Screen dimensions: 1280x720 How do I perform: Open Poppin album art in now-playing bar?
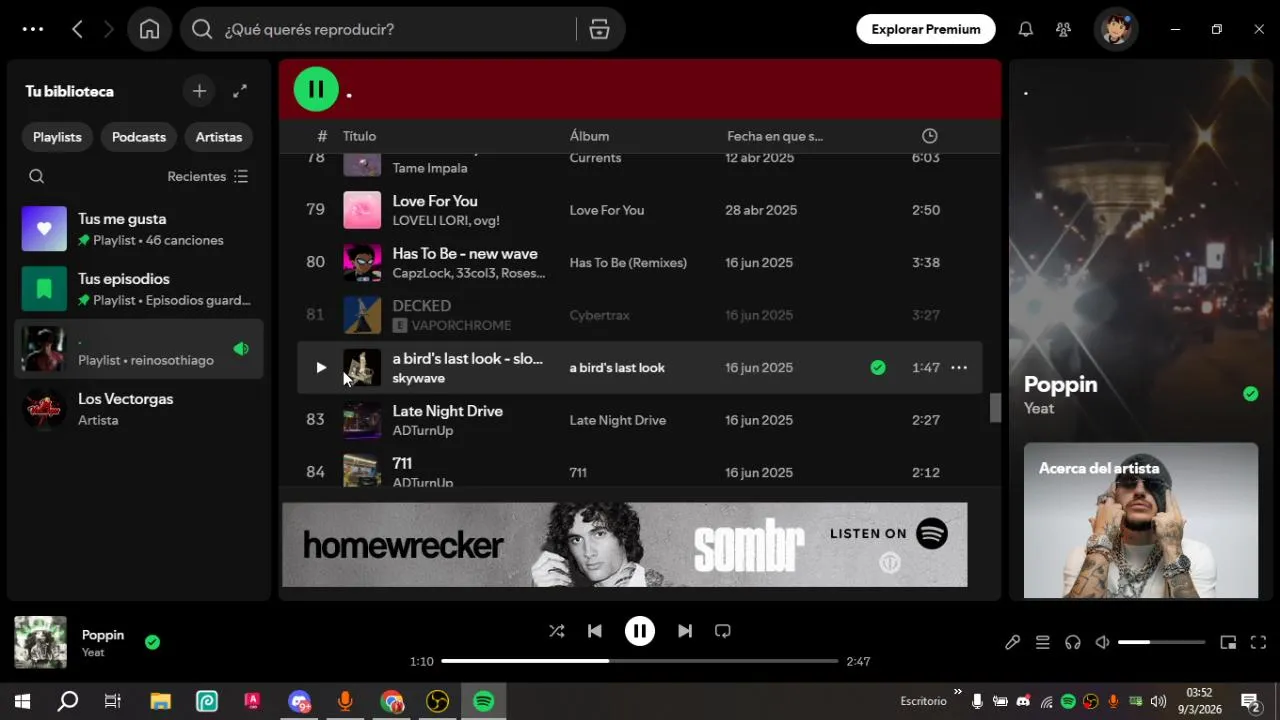click(x=40, y=642)
